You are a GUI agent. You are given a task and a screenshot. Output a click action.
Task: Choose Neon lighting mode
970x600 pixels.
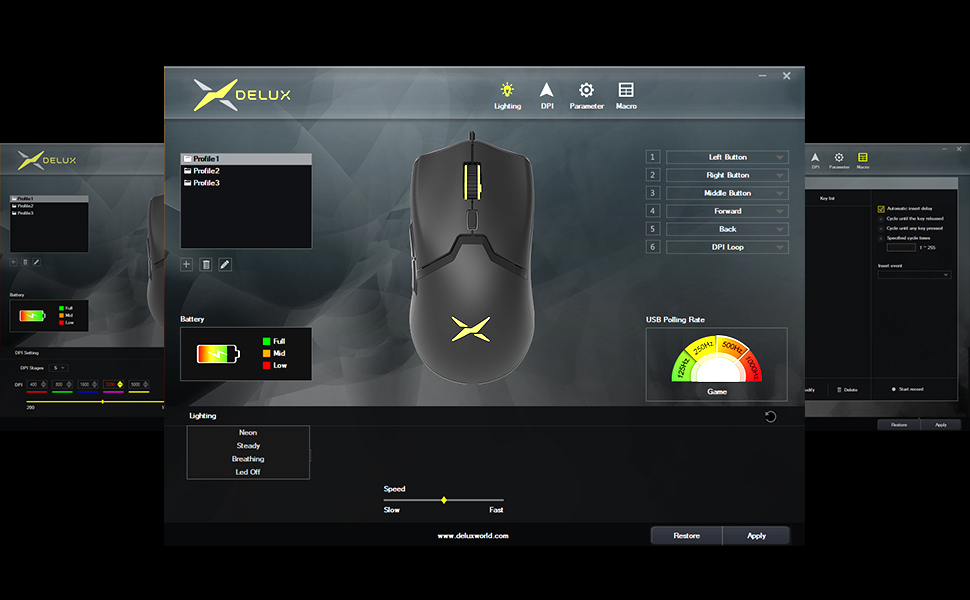pyautogui.click(x=248, y=432)
